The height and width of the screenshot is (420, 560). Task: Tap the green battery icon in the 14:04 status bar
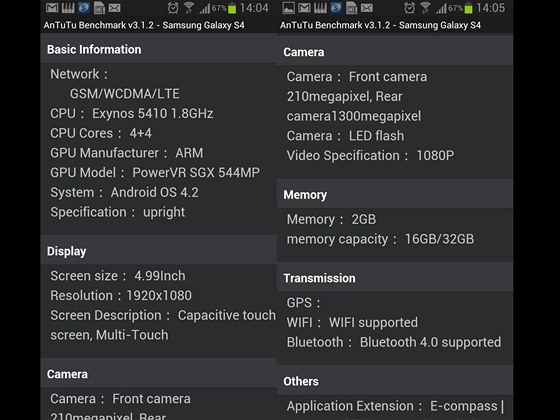point(232,8)
